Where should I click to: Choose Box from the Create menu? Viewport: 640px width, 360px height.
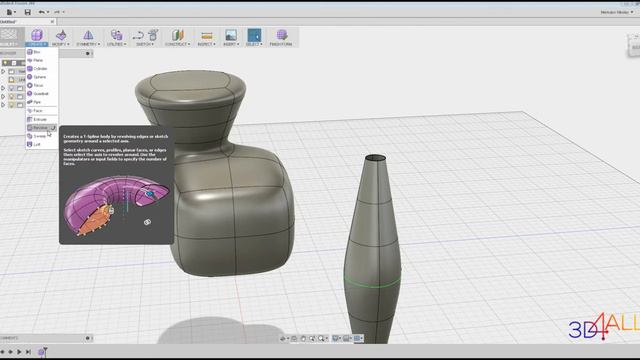tap(41, 52)
